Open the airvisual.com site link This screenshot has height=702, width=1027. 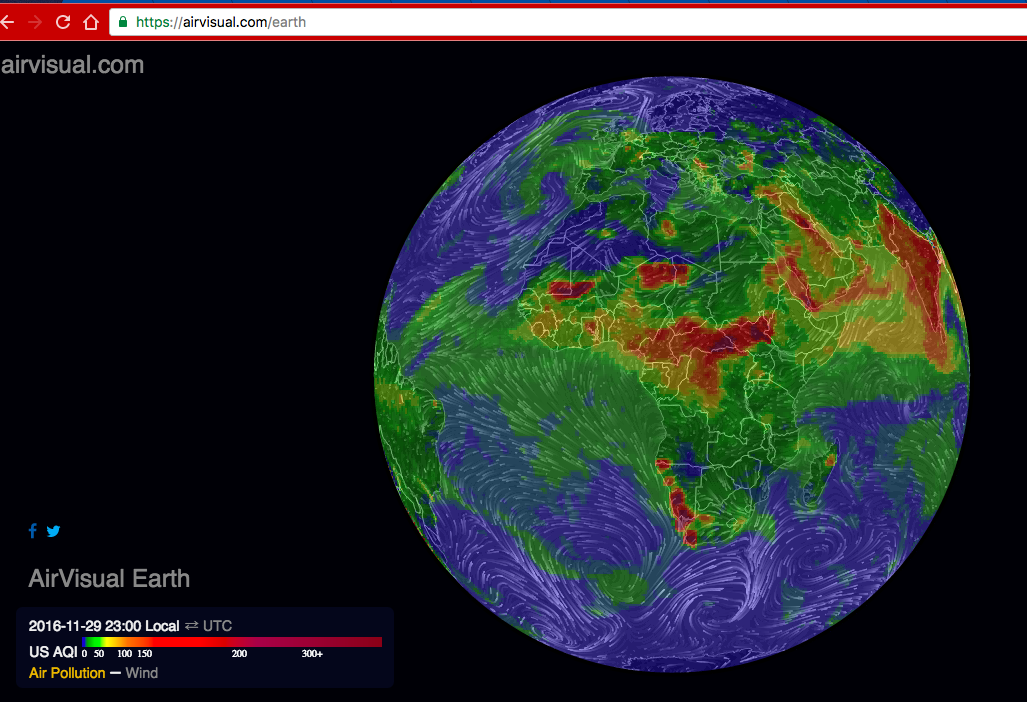[x=72, y=65]
